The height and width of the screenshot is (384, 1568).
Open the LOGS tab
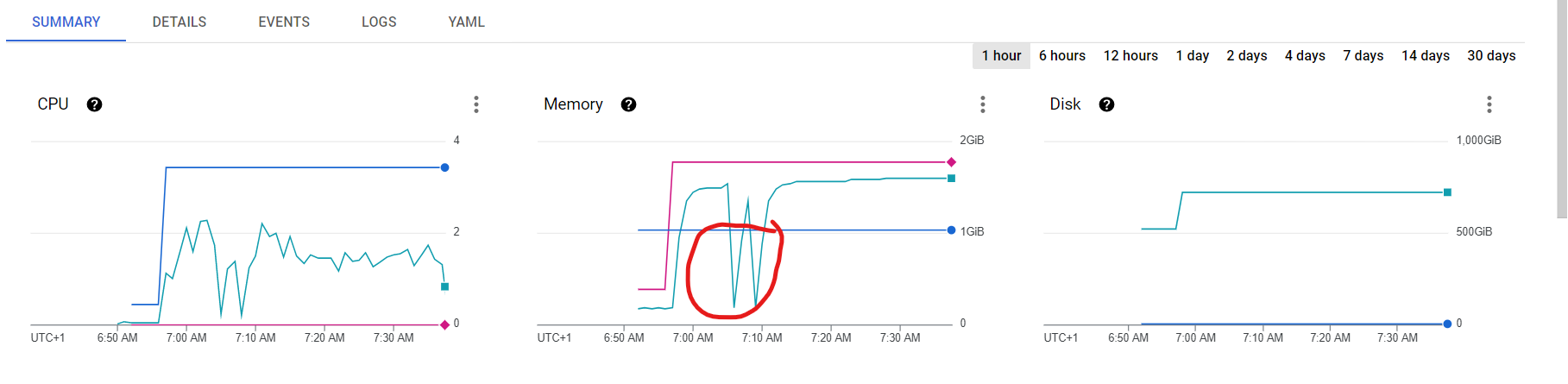coord(379,22)
